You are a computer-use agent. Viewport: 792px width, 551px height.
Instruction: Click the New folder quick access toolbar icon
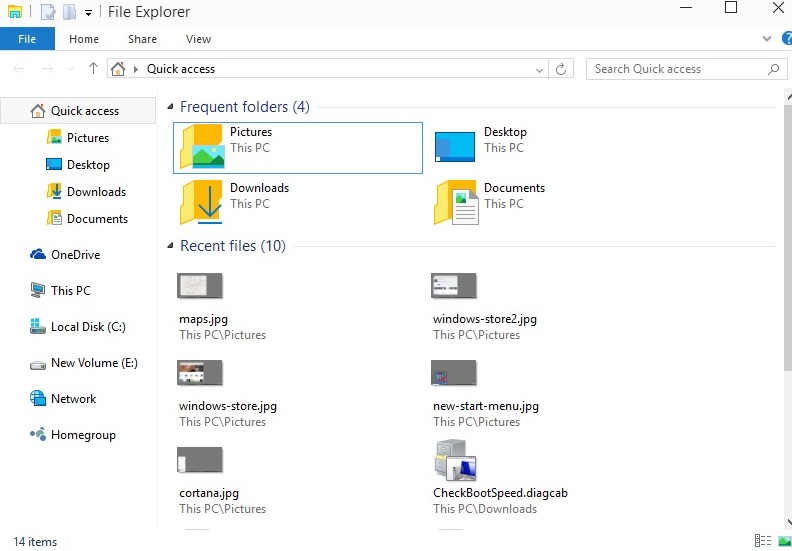tap(69, 12)
